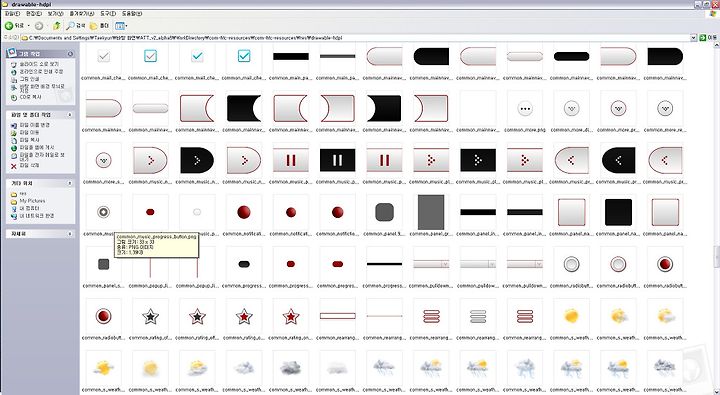Select the tall dark gray panel thumbnail

(431, 212)
